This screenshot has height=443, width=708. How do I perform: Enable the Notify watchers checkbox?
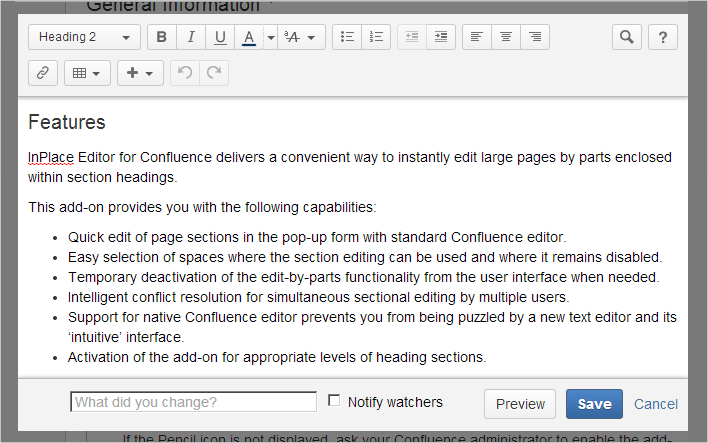tap(334, 401)
